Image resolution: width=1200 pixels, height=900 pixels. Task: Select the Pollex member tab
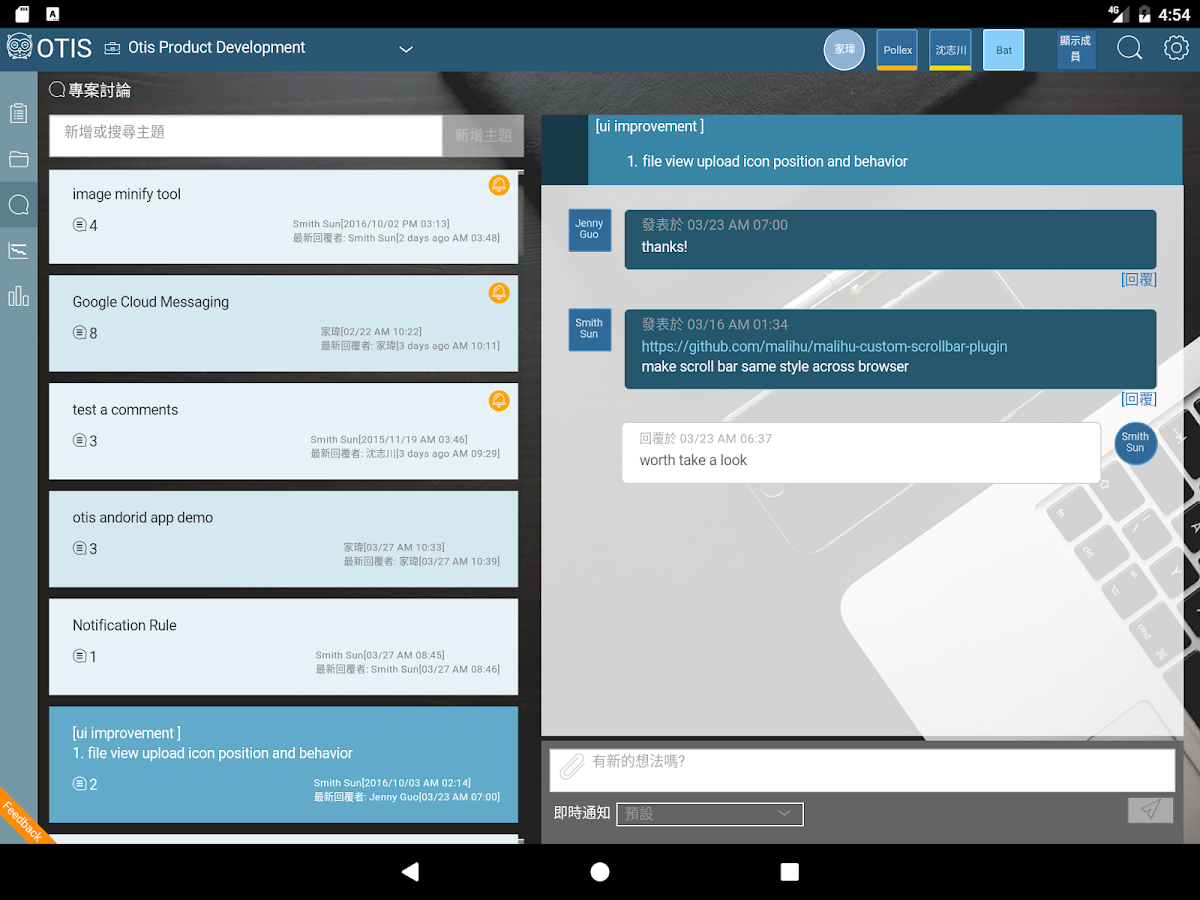[x=897, y=50]
